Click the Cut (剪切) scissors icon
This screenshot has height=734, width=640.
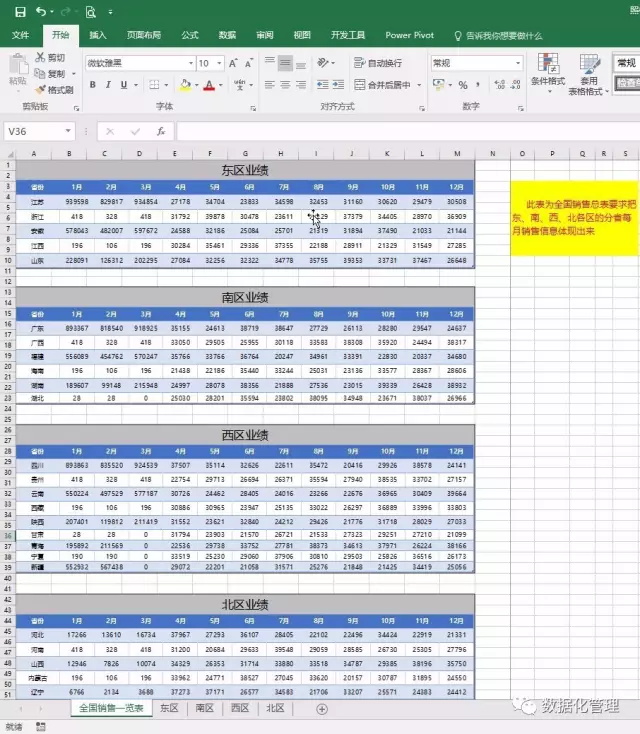(40, 57)
